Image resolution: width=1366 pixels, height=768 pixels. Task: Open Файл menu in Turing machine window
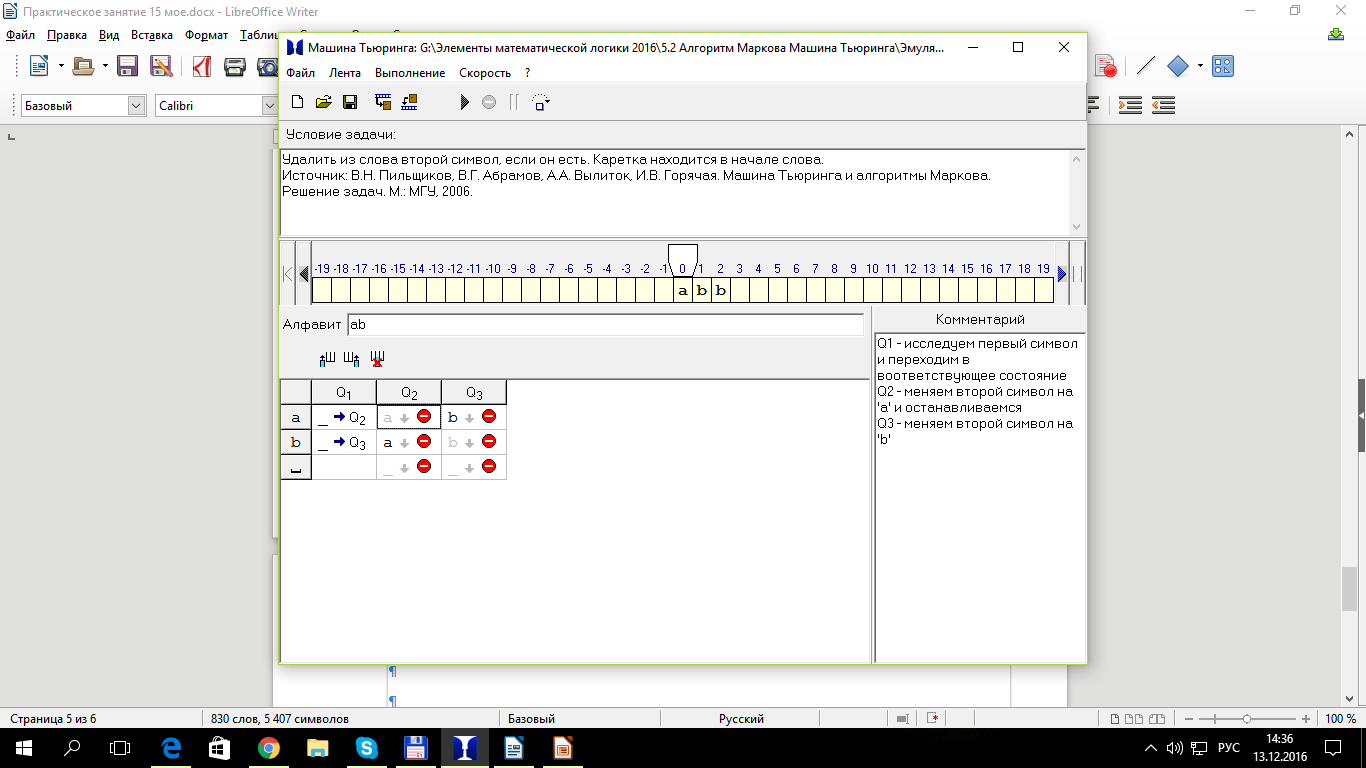[300, 73]
